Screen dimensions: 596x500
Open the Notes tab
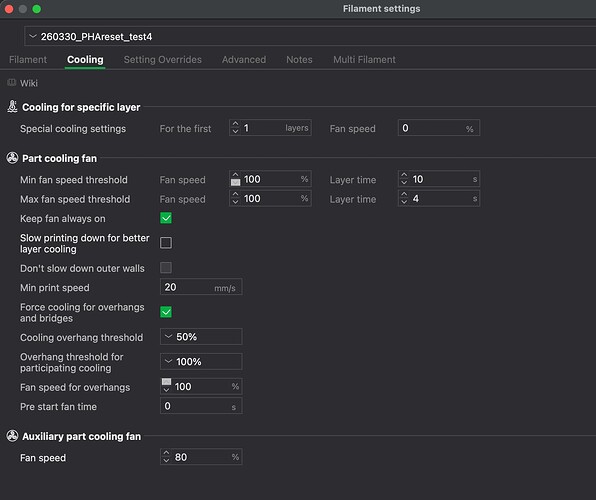coord(299,60)
